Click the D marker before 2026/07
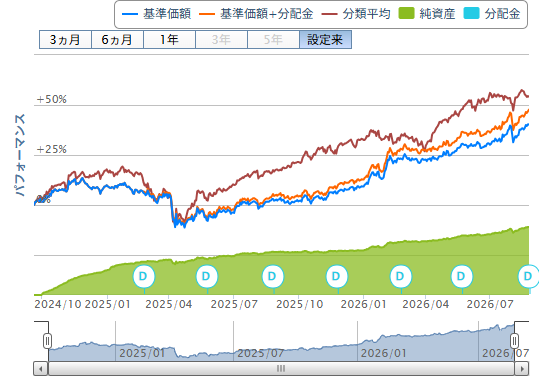 pos(462,276)
